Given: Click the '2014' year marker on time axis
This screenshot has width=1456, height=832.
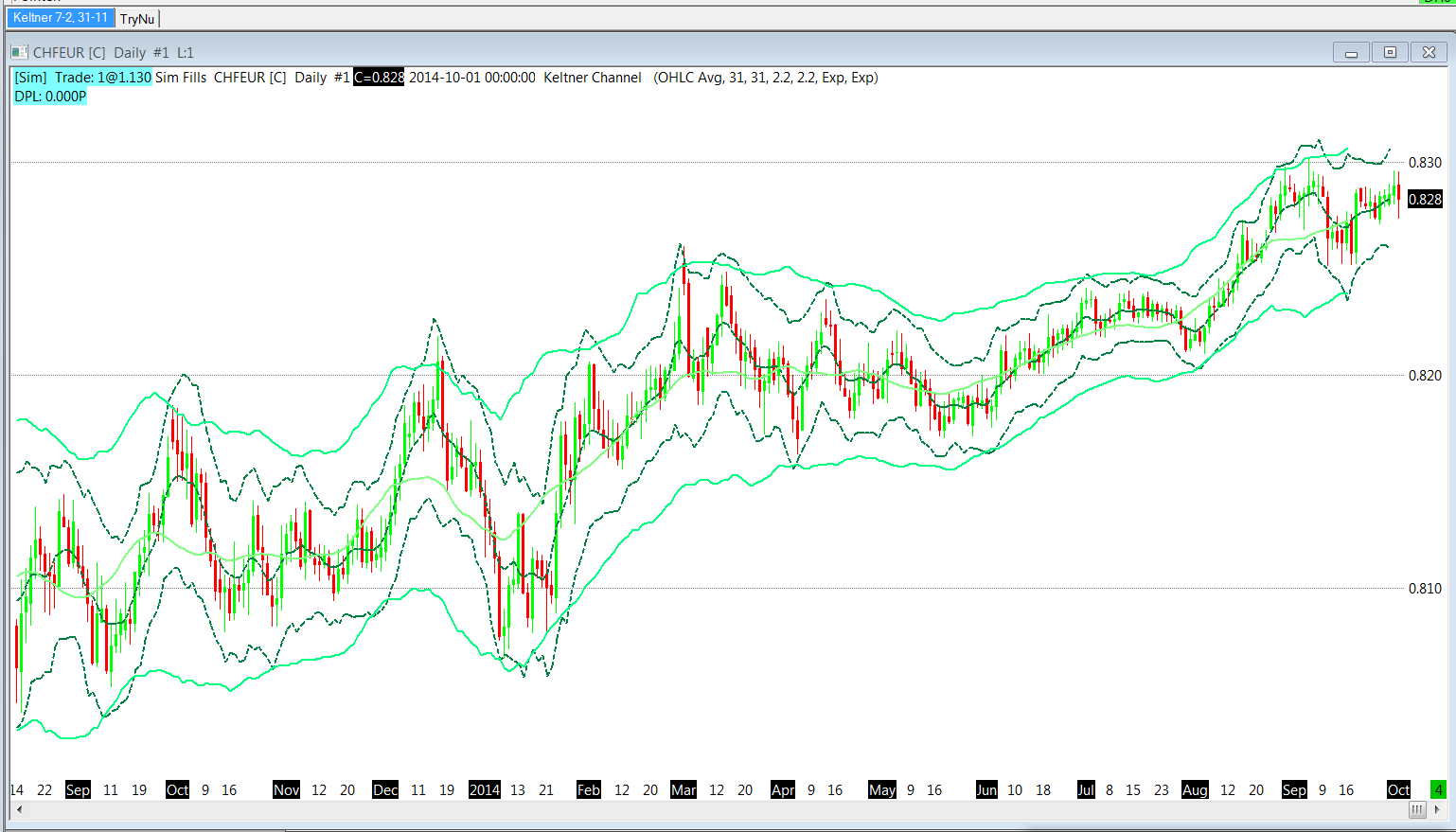Looking at the screenshot, I should [485, 790].
